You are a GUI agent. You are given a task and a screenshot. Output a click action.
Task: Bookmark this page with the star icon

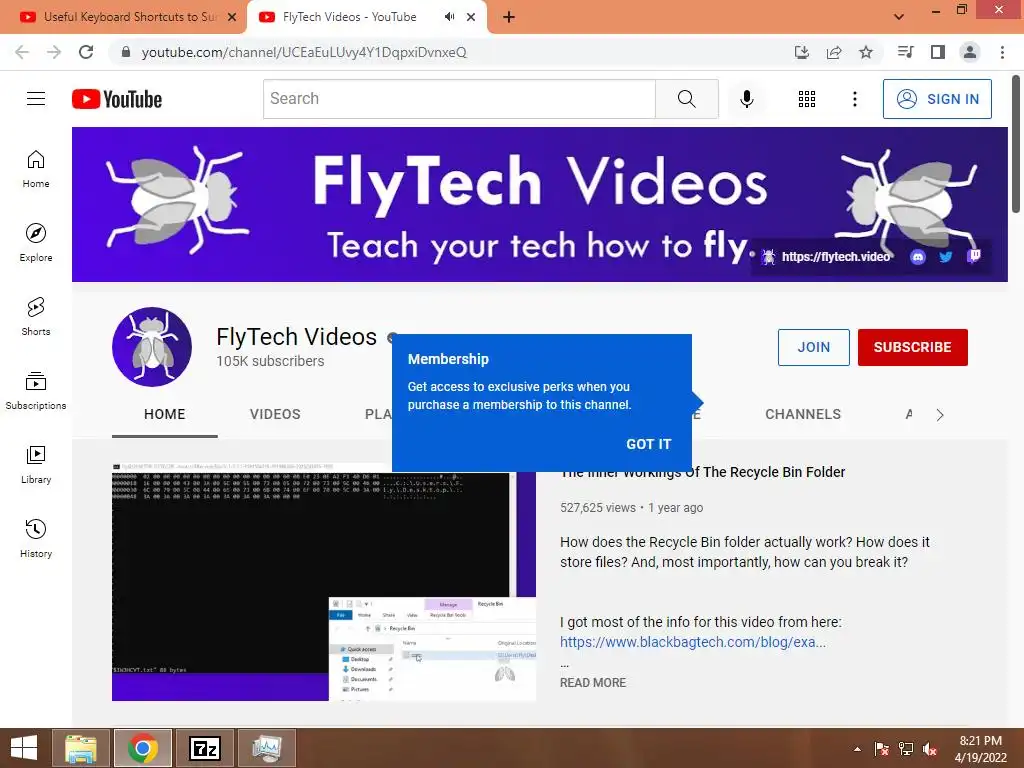[866, 52]
